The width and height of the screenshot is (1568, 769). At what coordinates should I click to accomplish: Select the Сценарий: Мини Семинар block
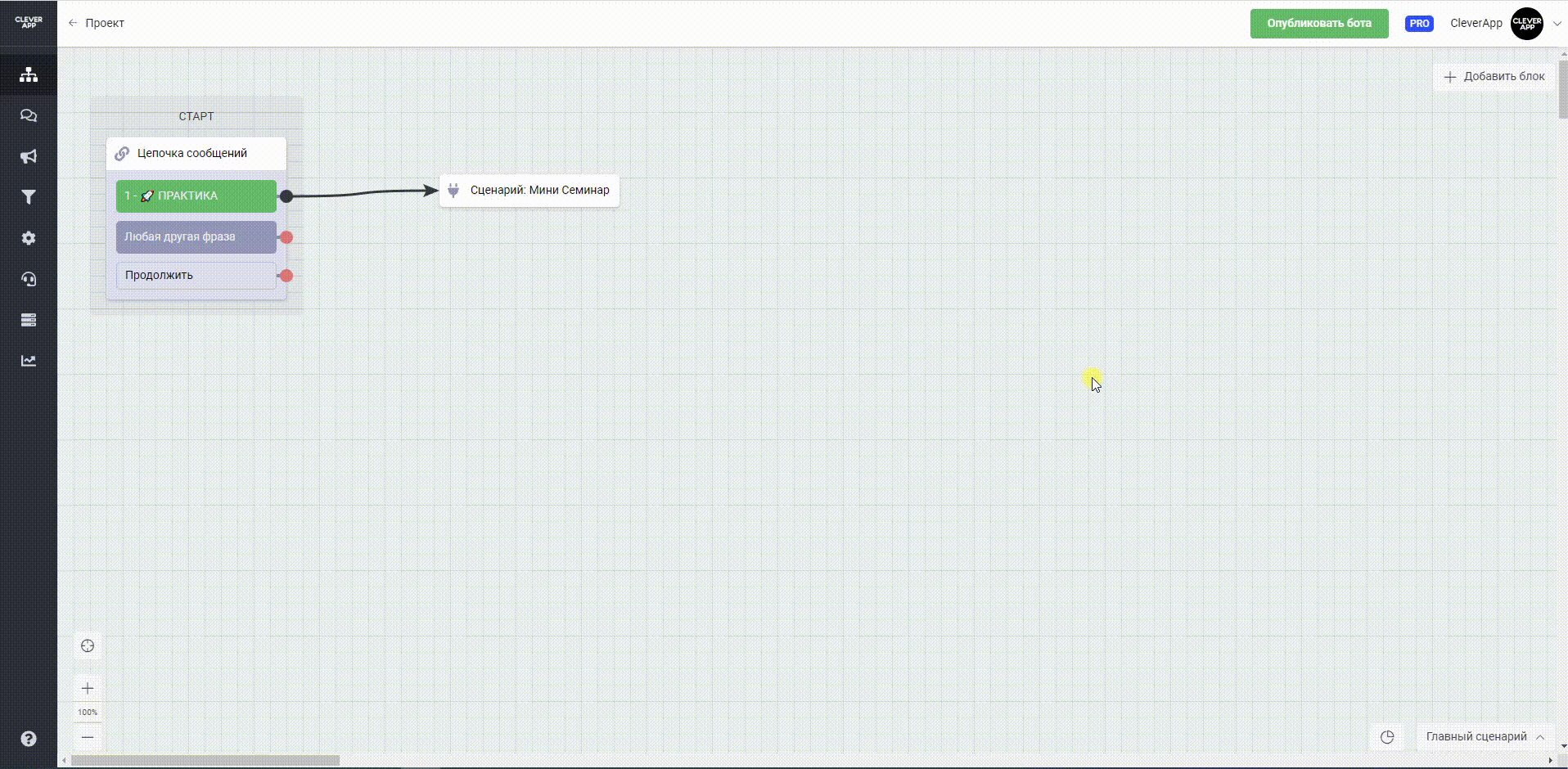(x=529, y=191)
